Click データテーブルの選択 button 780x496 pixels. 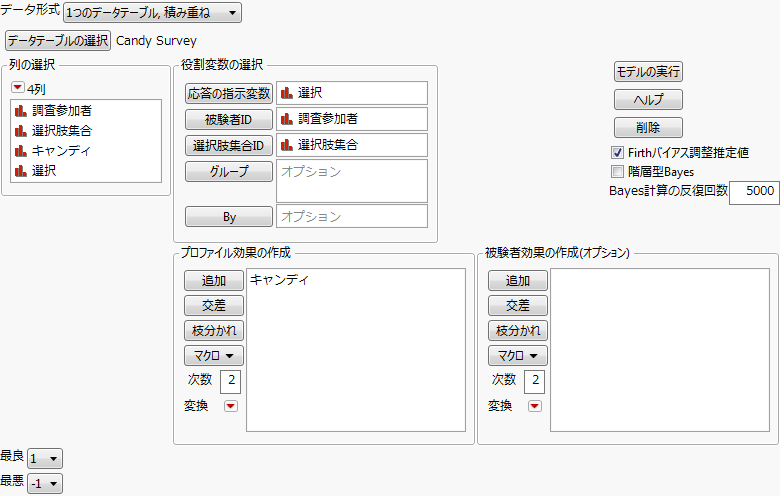point(58,40)
